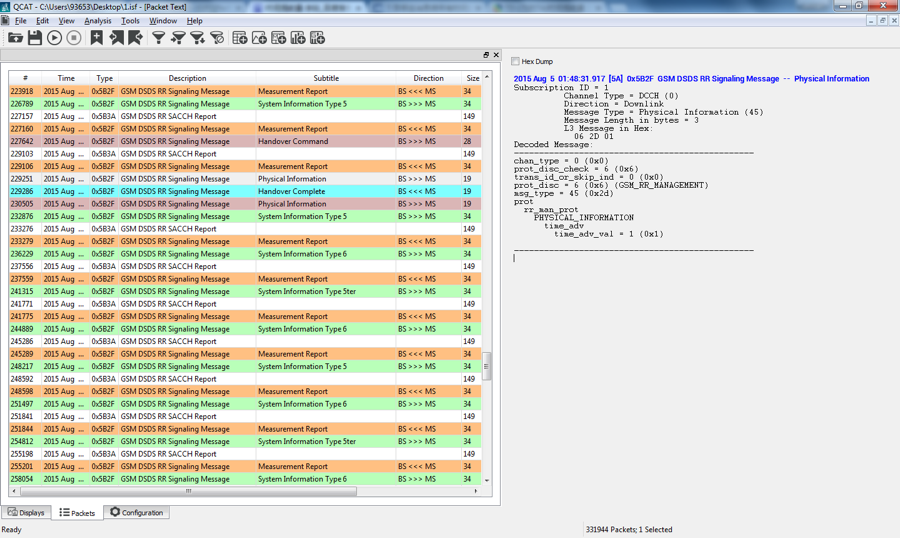Image resolution: width=900 pixels, height=538 pixels.
Task: Sort by the Type column header
Action: click(104, 78)
